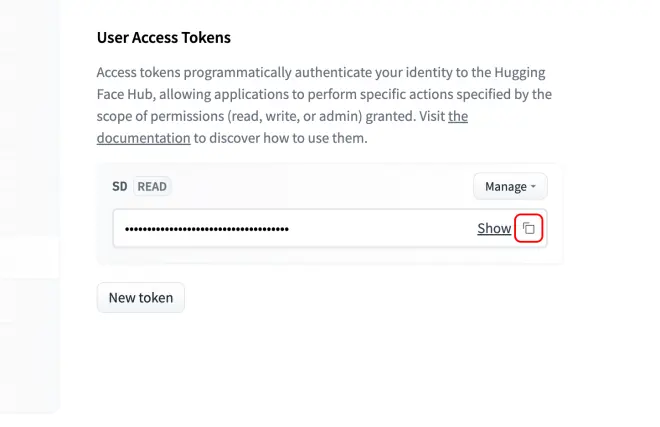
Task: Create a token using New token button
Action: point(141,297)
